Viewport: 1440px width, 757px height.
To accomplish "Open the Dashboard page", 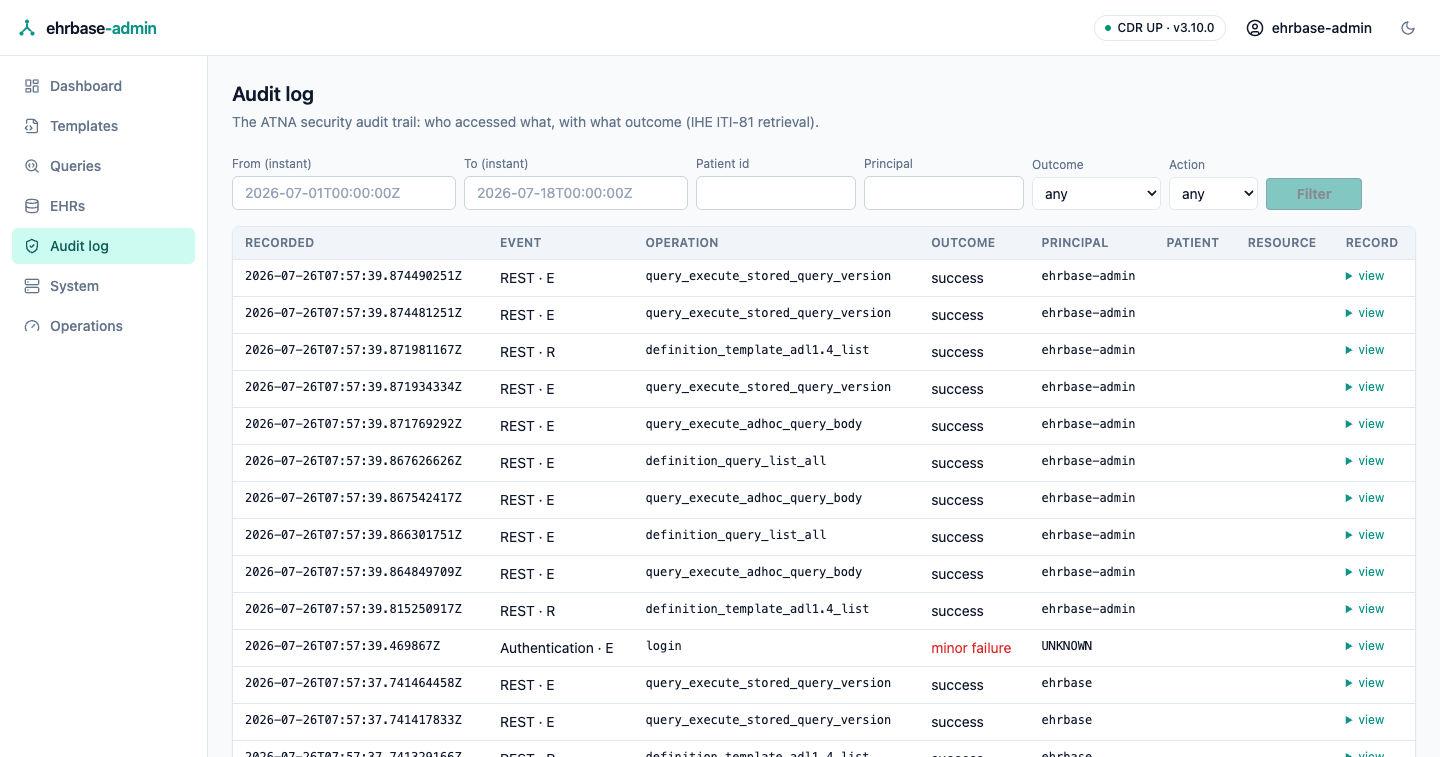I will (103, 86).
